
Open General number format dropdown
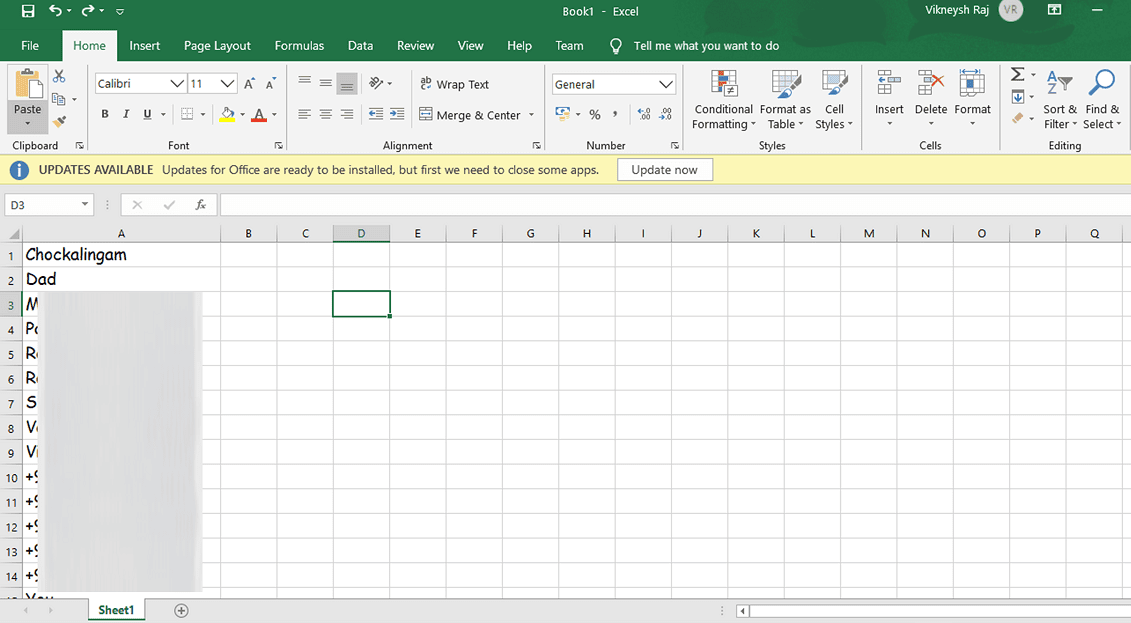666,84
